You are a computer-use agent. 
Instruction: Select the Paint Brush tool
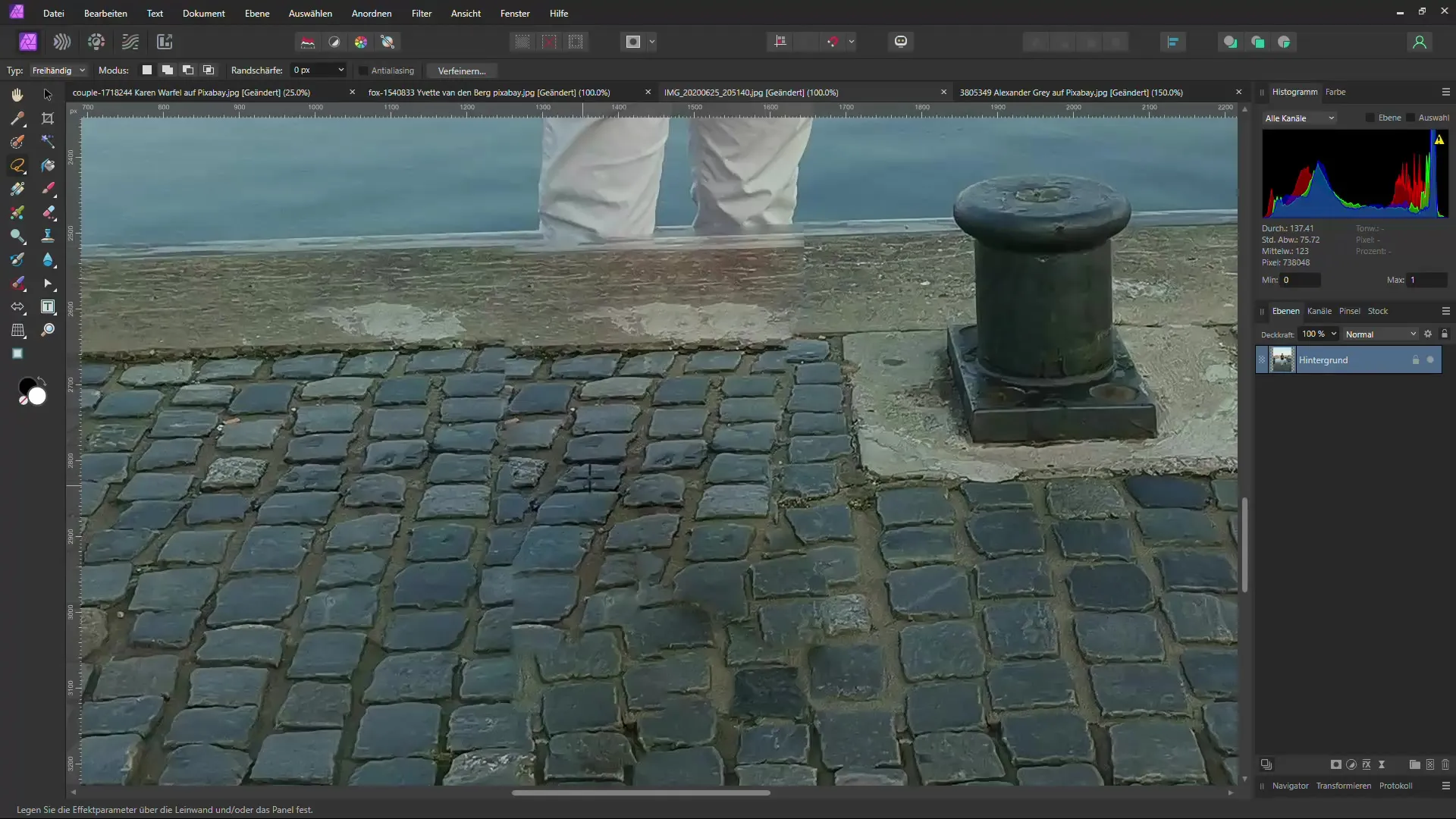48,189
